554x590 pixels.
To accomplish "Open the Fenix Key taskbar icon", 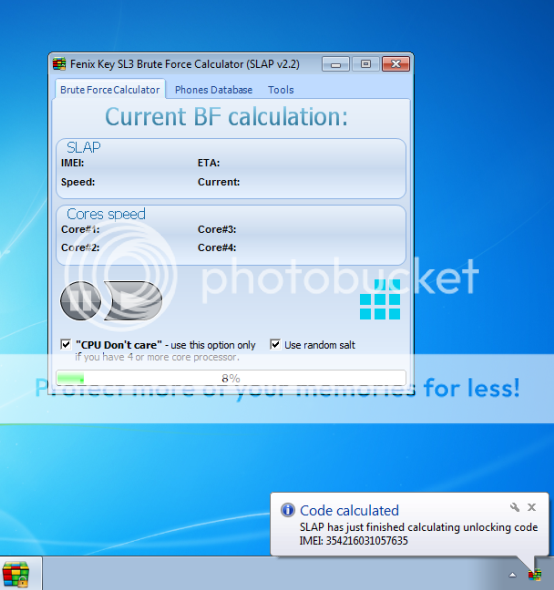I will click(16, 574).
